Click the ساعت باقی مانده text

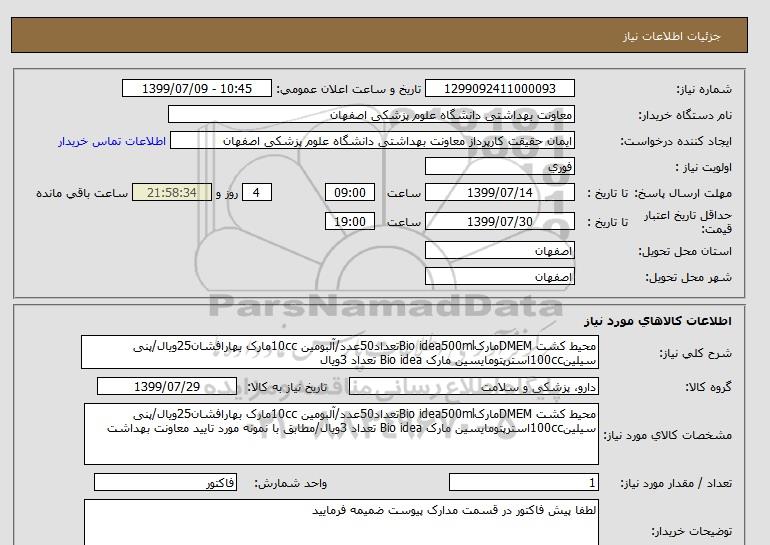coord(82,193)
